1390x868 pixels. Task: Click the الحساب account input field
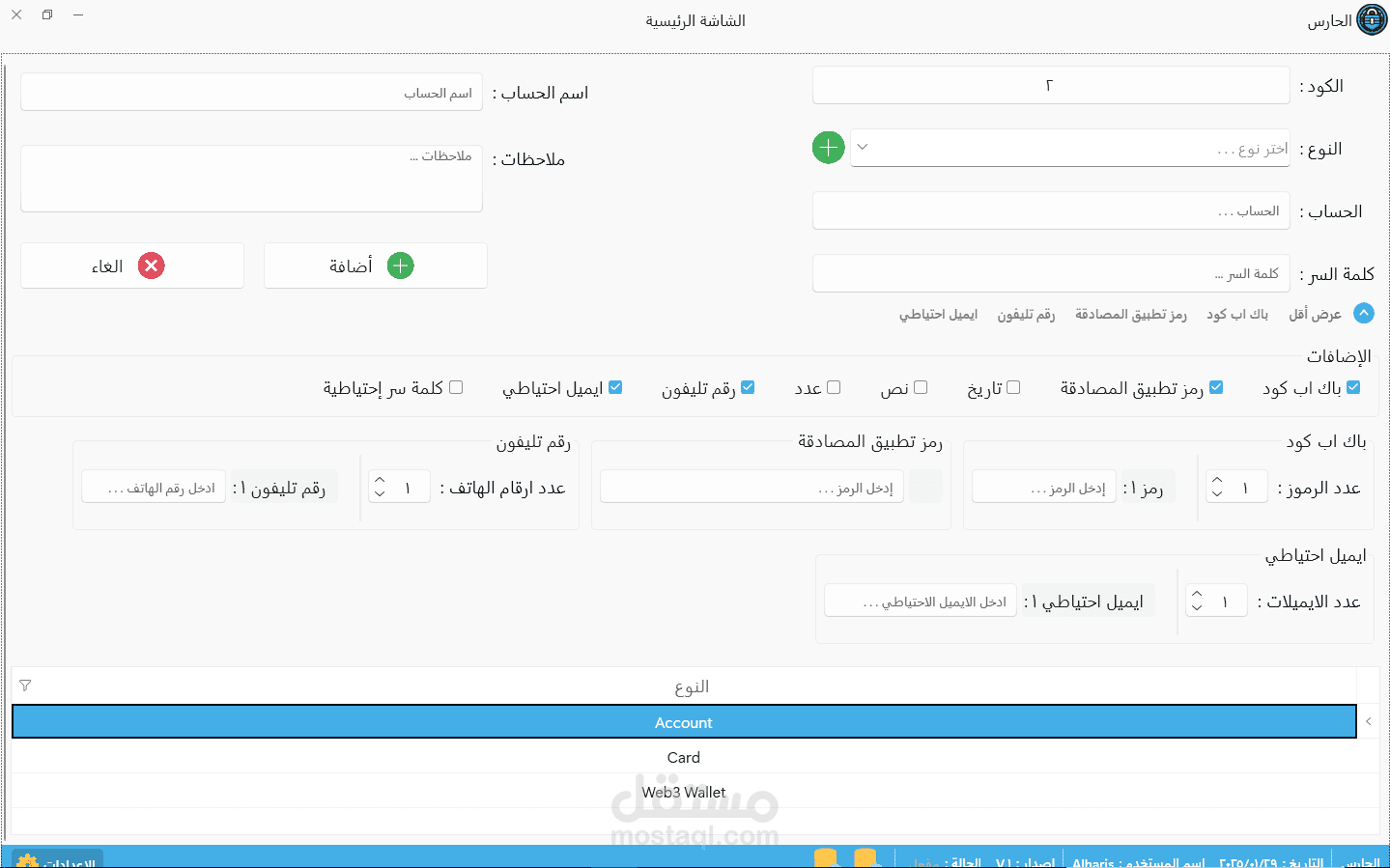pos(1051,210)
